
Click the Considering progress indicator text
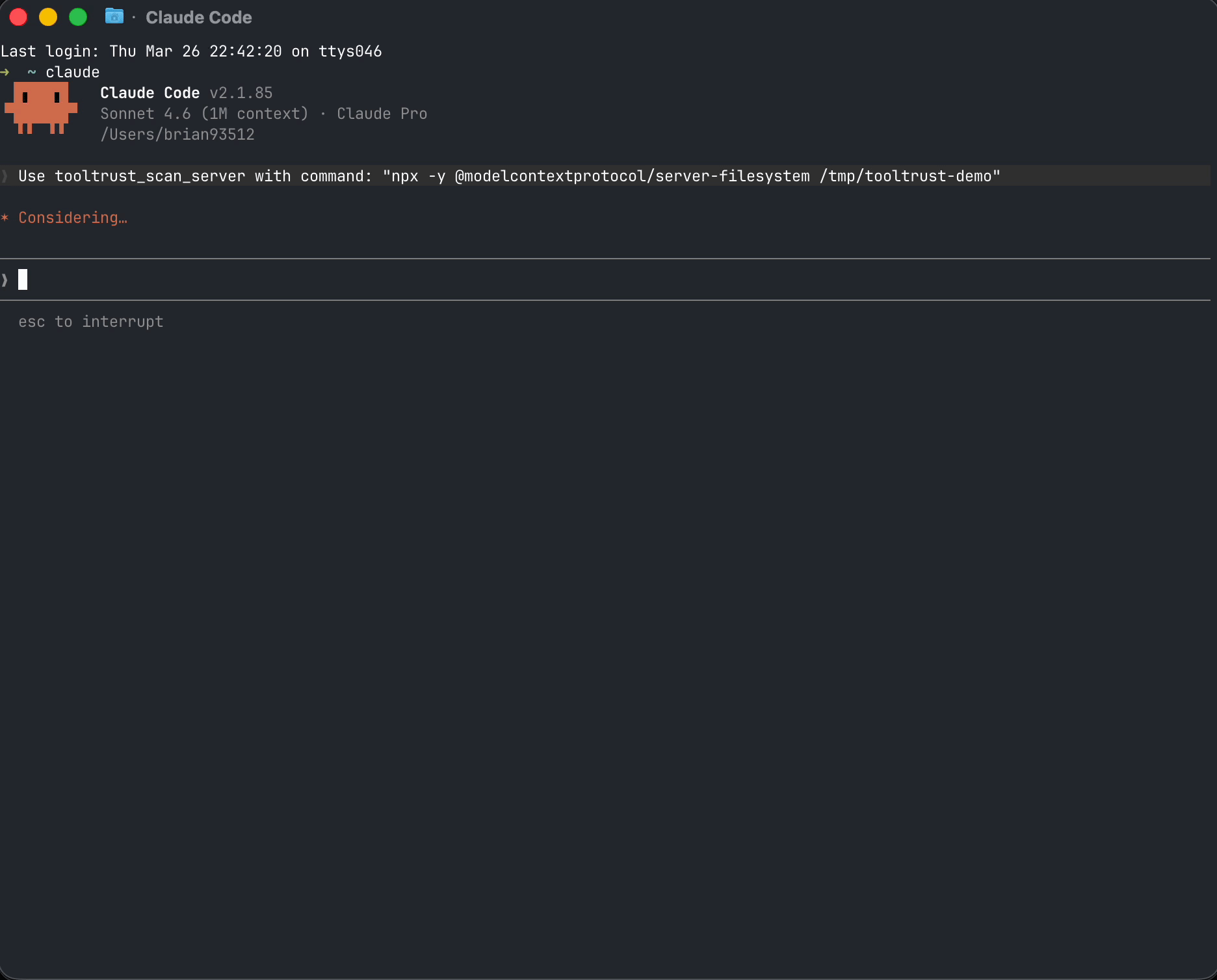[x=72, y=217]
